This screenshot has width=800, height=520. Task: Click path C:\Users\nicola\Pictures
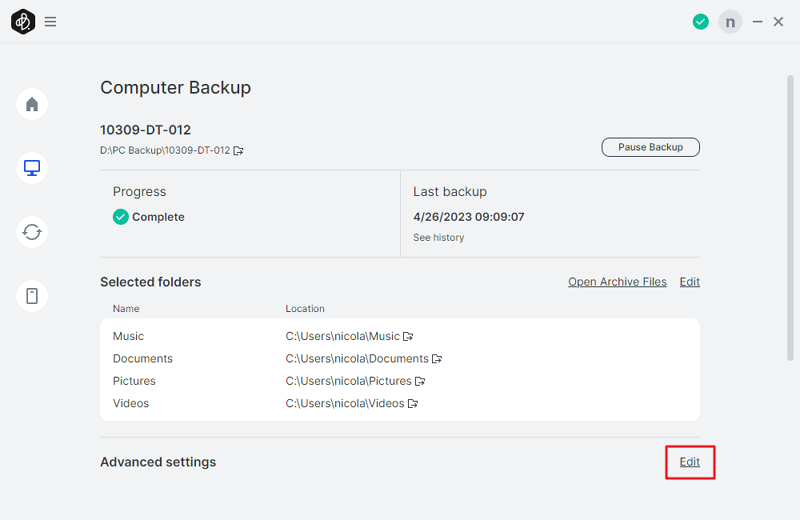(348, 381)
